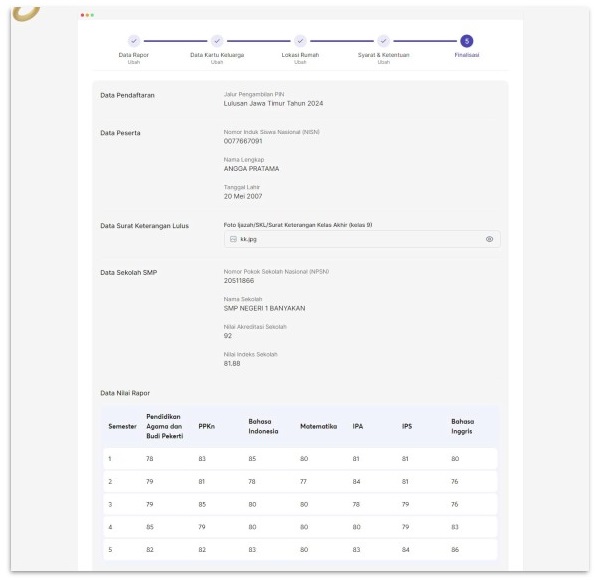Viewport: 601px width, 580px height.
Task: Click the Lokasi Rumah step checkmark icon
Action: coord(300,41)
